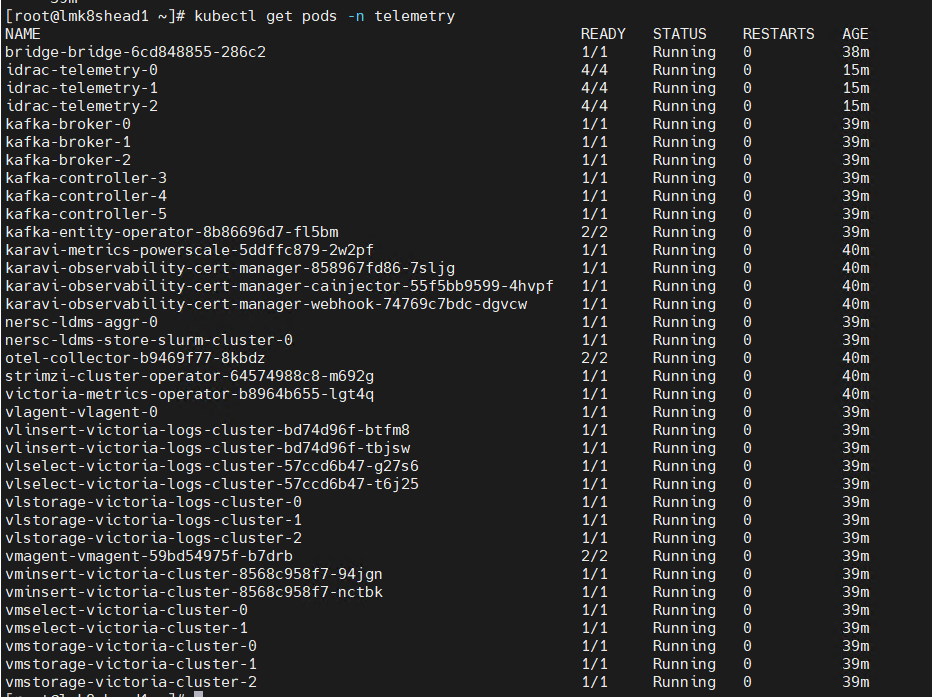This screenshot has height=697, width=932.
Task: Select pod name vmselect-victoria-cluster-0
Action: point(126,610)
